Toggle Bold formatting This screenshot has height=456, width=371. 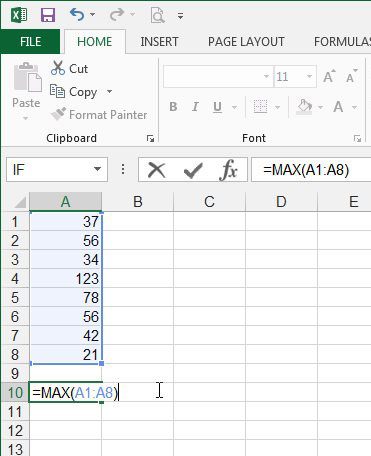[x=173, y=107]
